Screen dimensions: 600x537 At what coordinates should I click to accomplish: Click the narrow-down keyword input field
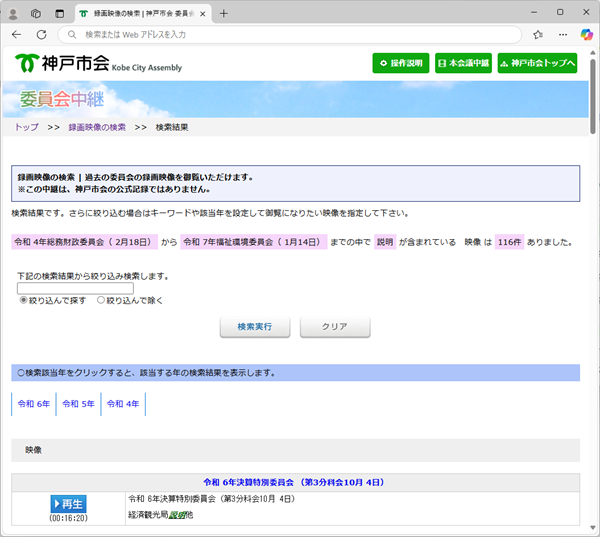pyautogui.click(x=75, y=288)
